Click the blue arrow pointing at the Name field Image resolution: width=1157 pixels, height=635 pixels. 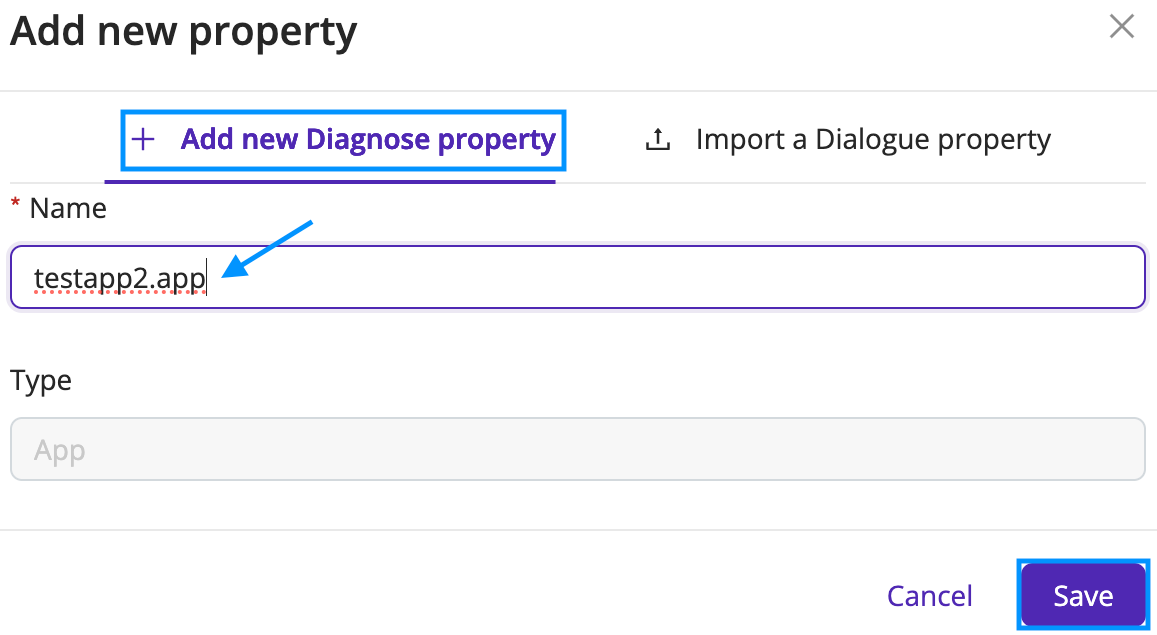(x=267, y=249)
